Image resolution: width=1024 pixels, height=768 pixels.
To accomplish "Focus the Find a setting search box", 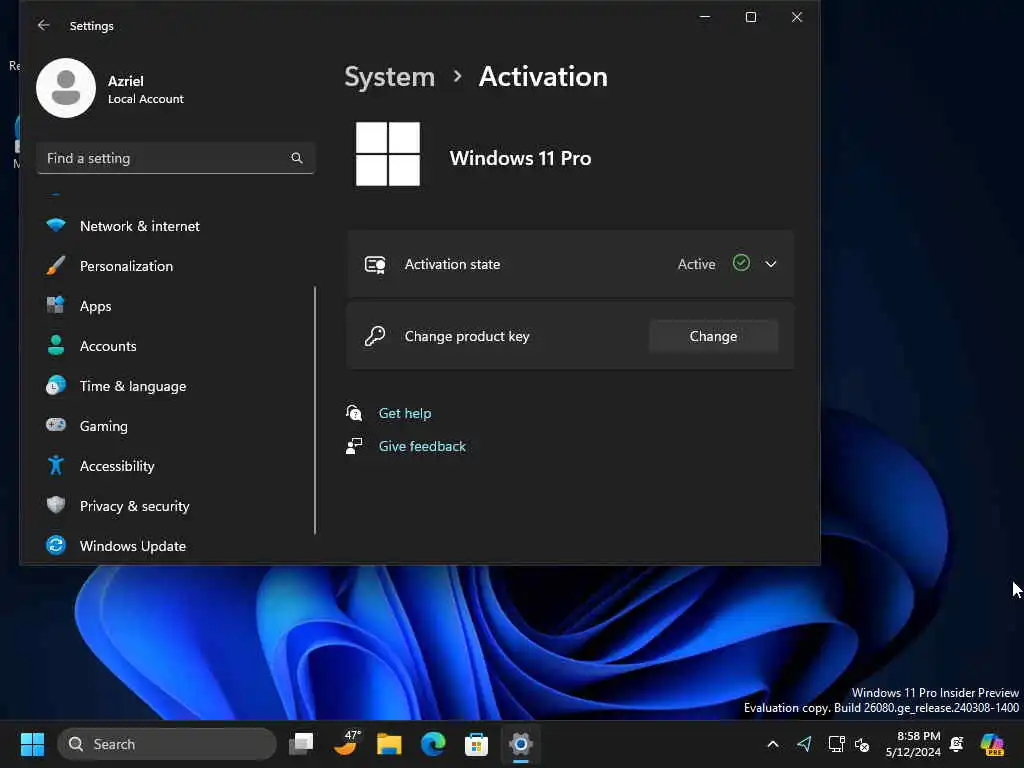I will [176, 158].
